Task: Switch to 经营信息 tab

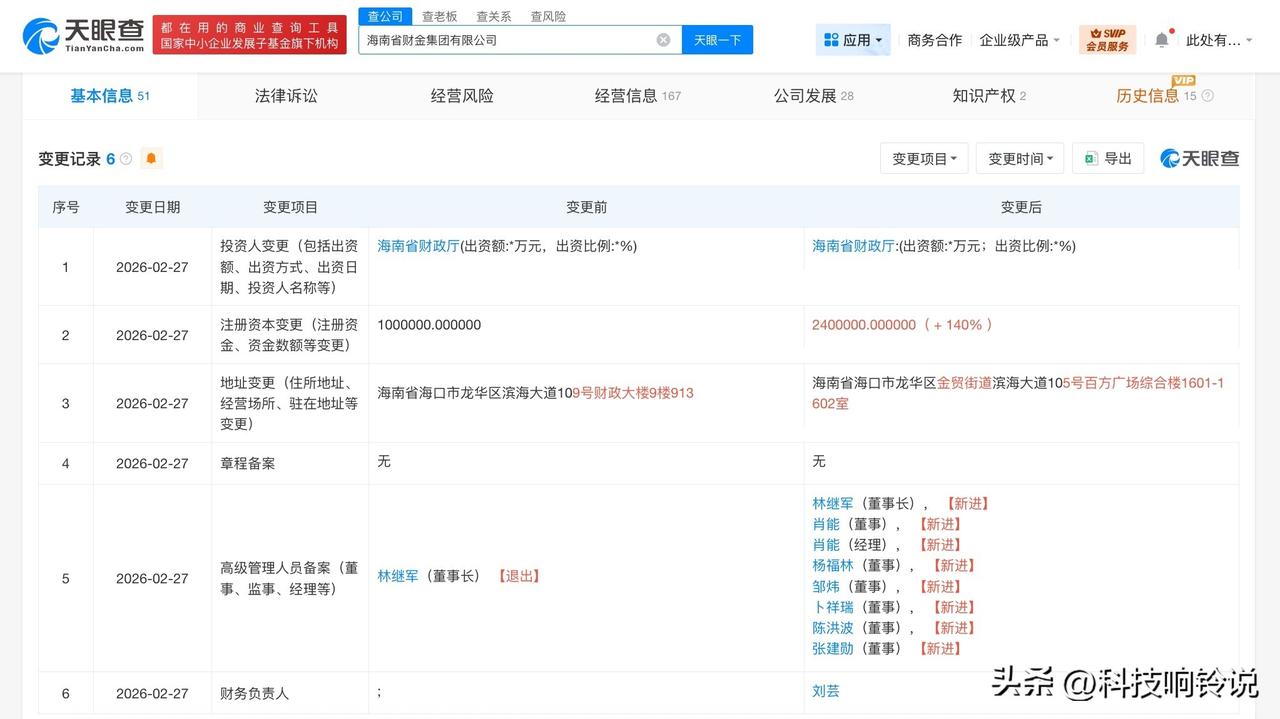Action: 638,96
